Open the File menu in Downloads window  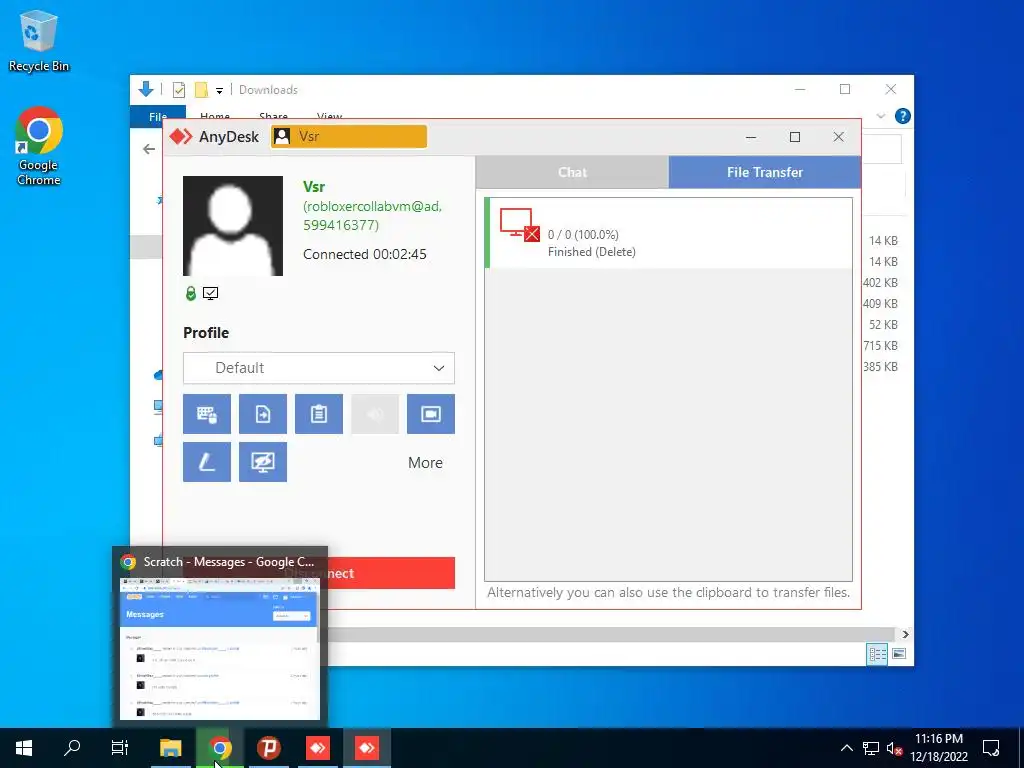click(157, 116)
